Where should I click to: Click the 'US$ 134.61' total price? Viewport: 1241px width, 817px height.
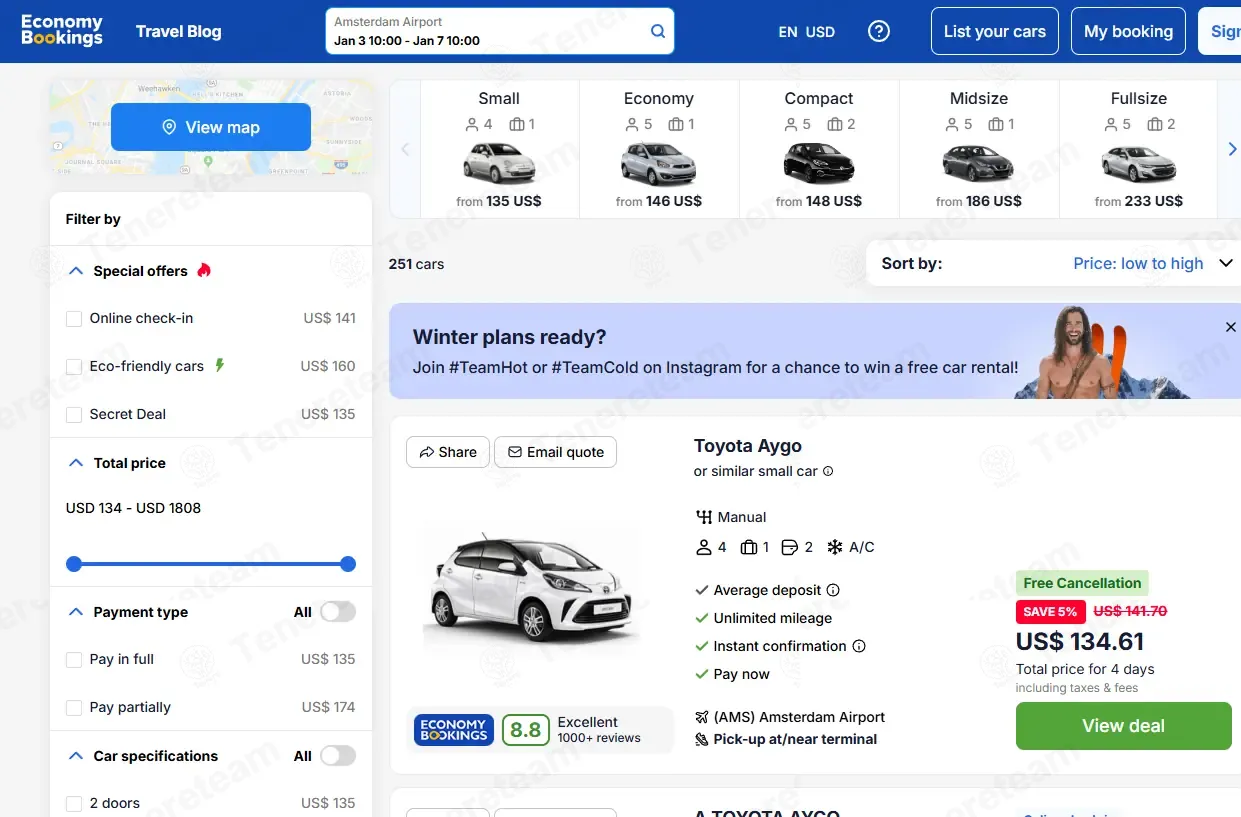point(1080,641)
